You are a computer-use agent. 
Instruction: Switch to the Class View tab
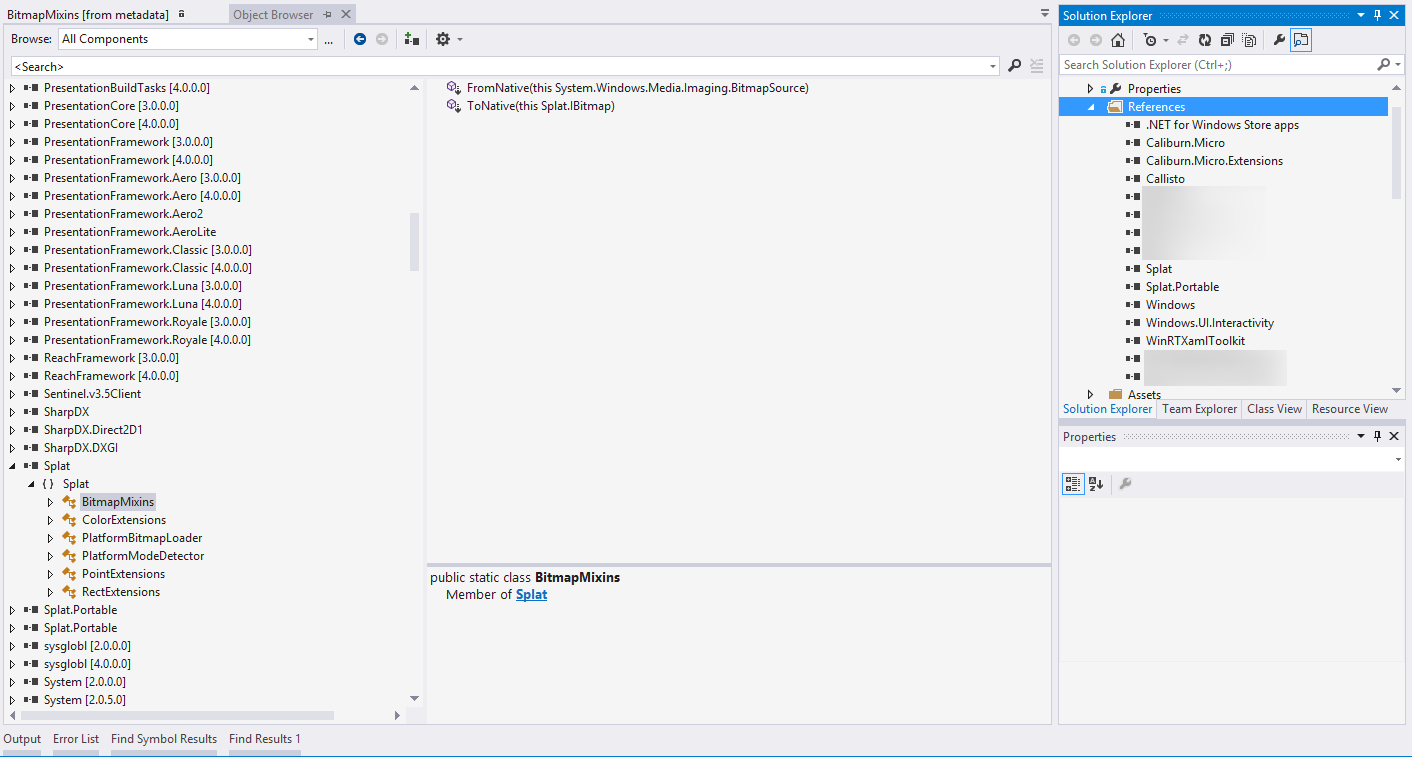1274,409
